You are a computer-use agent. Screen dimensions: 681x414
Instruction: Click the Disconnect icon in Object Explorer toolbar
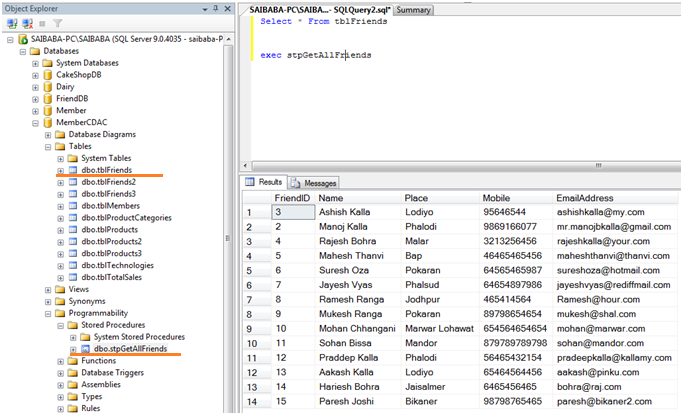coord(26,22)
